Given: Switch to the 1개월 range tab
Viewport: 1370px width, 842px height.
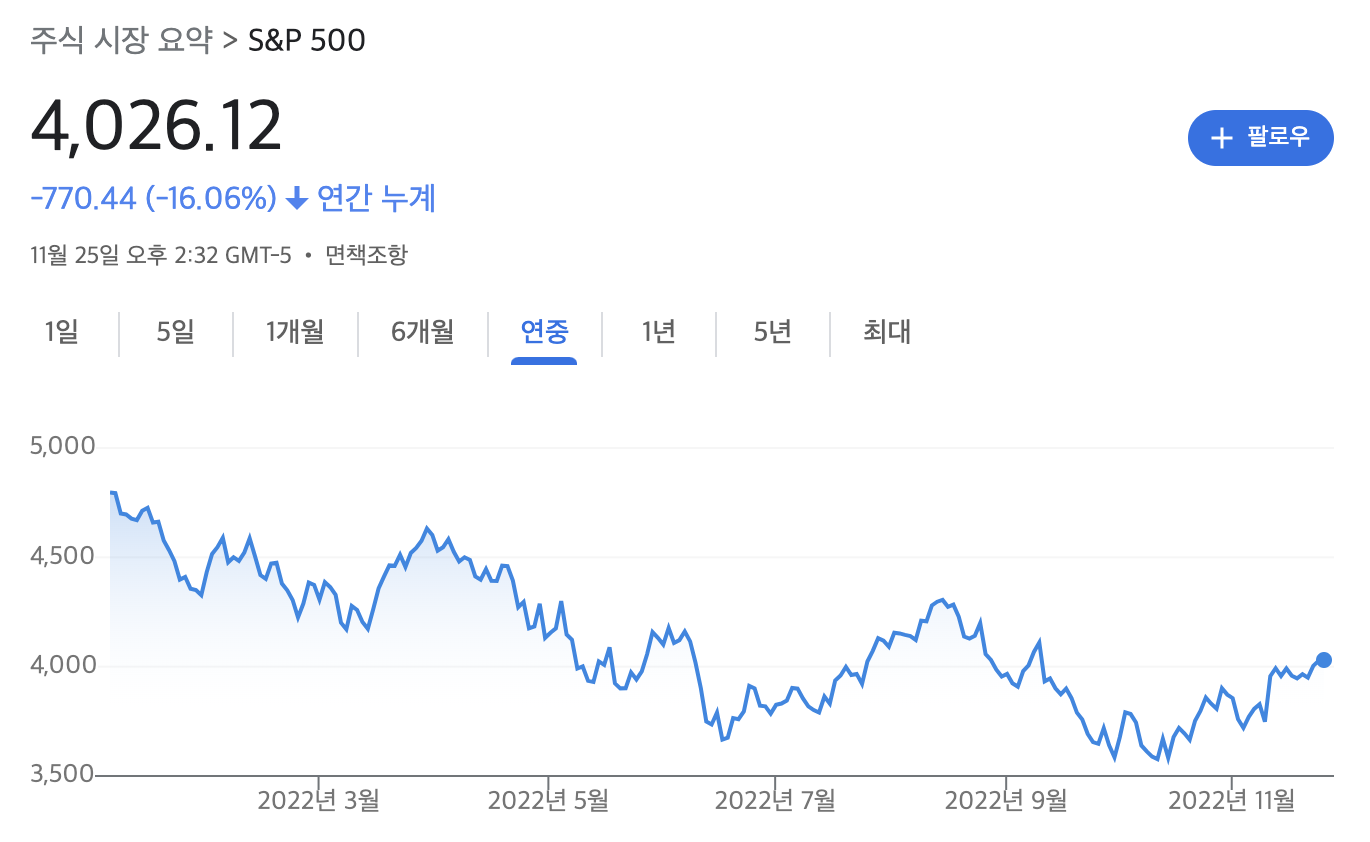Looking at the screenshot, I should pos(295,332).
